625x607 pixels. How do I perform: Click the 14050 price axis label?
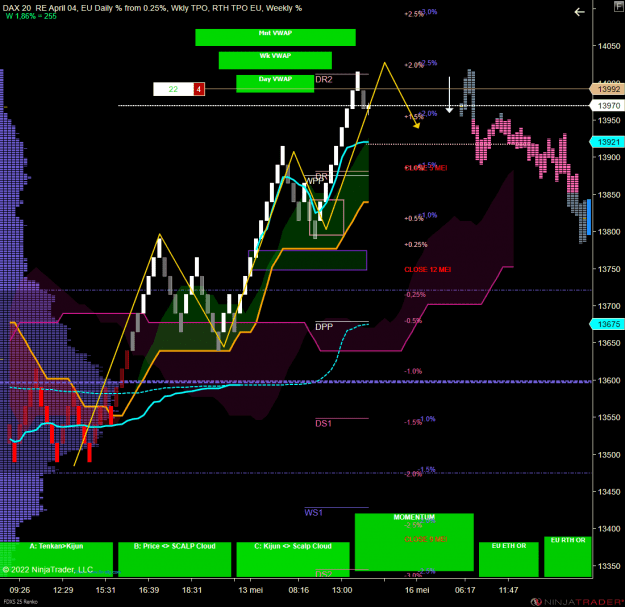609,46
